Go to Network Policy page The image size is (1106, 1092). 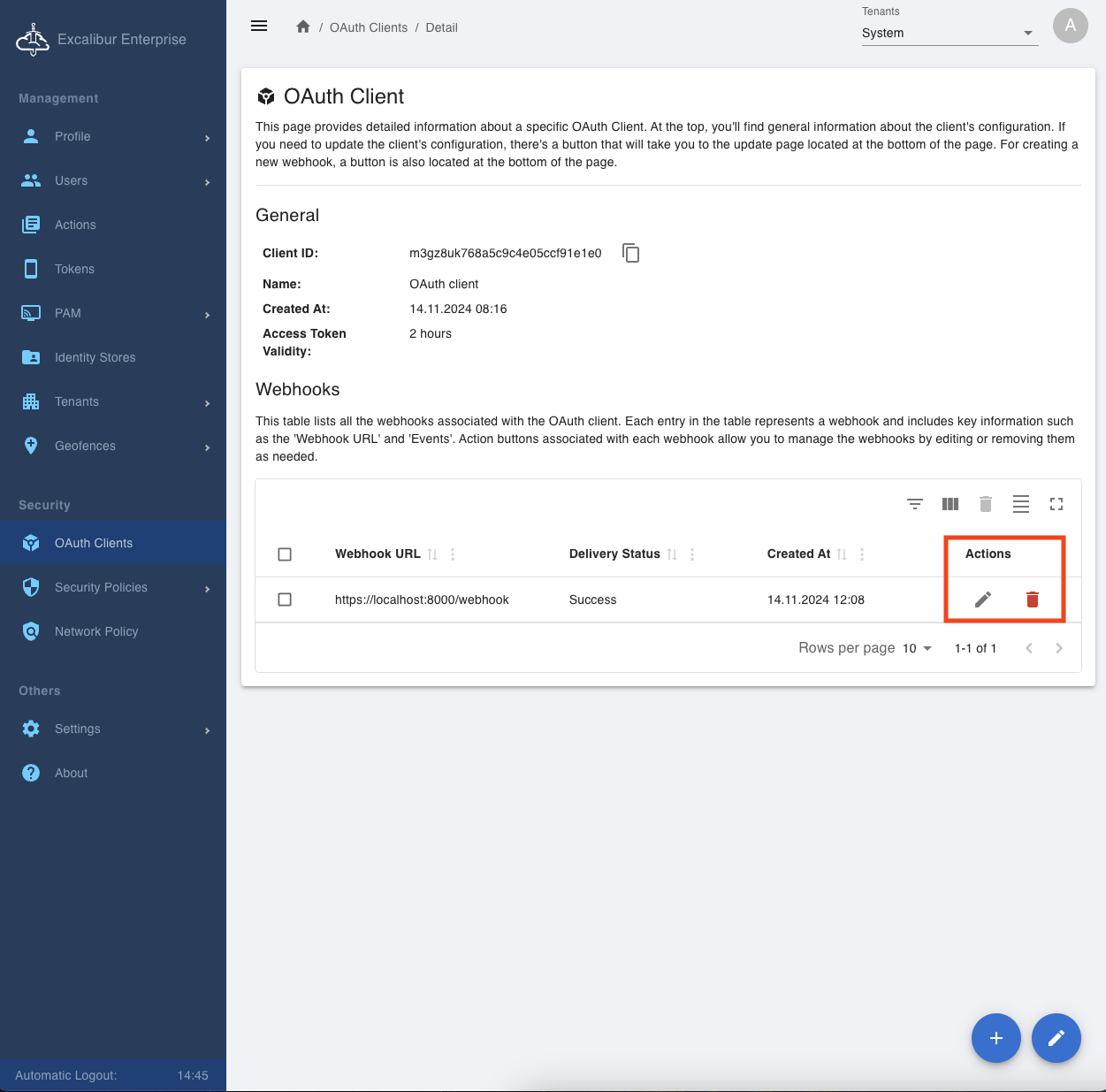coord(96,631)
